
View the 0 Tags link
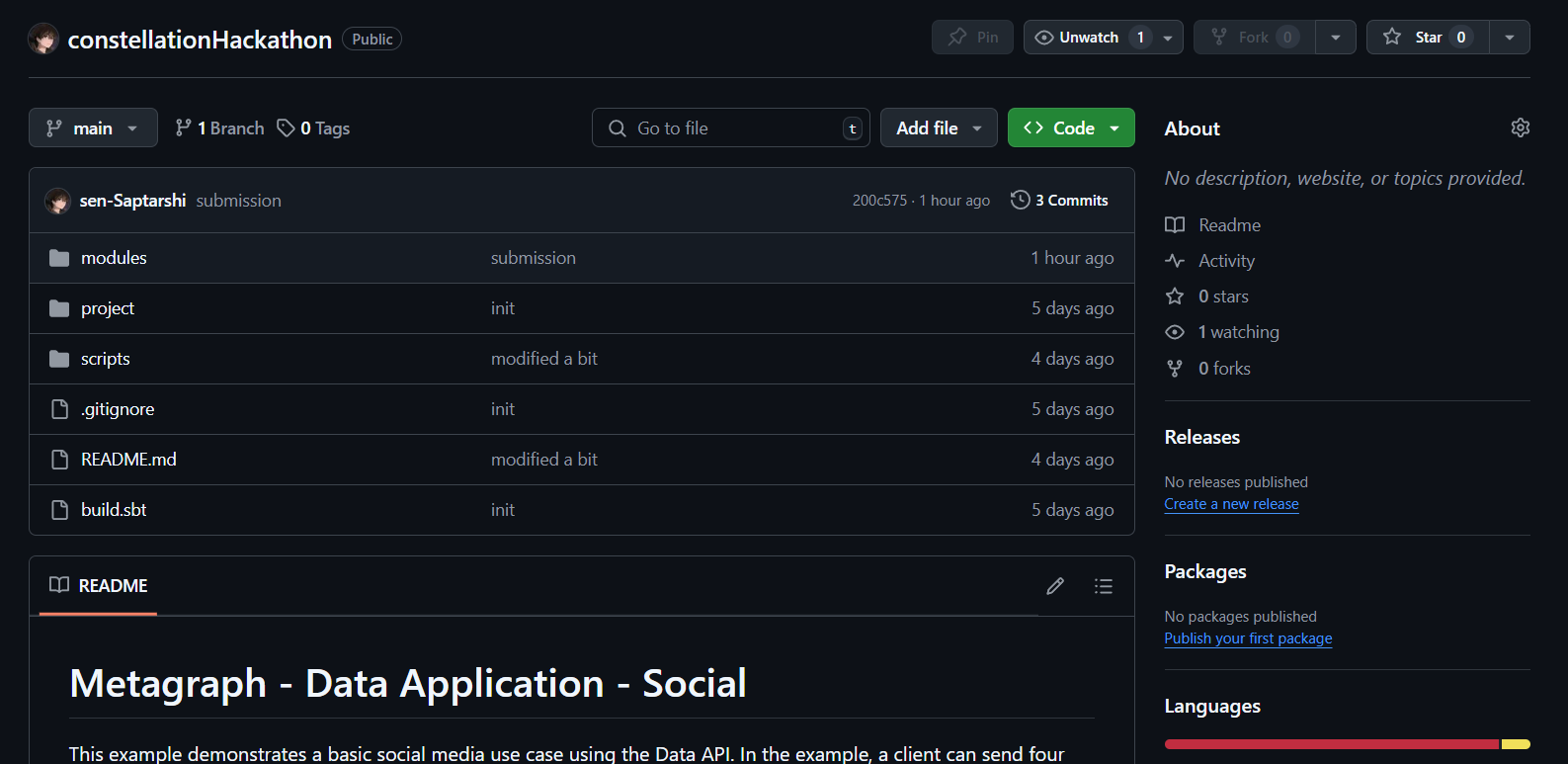click(x=313, y=128)
